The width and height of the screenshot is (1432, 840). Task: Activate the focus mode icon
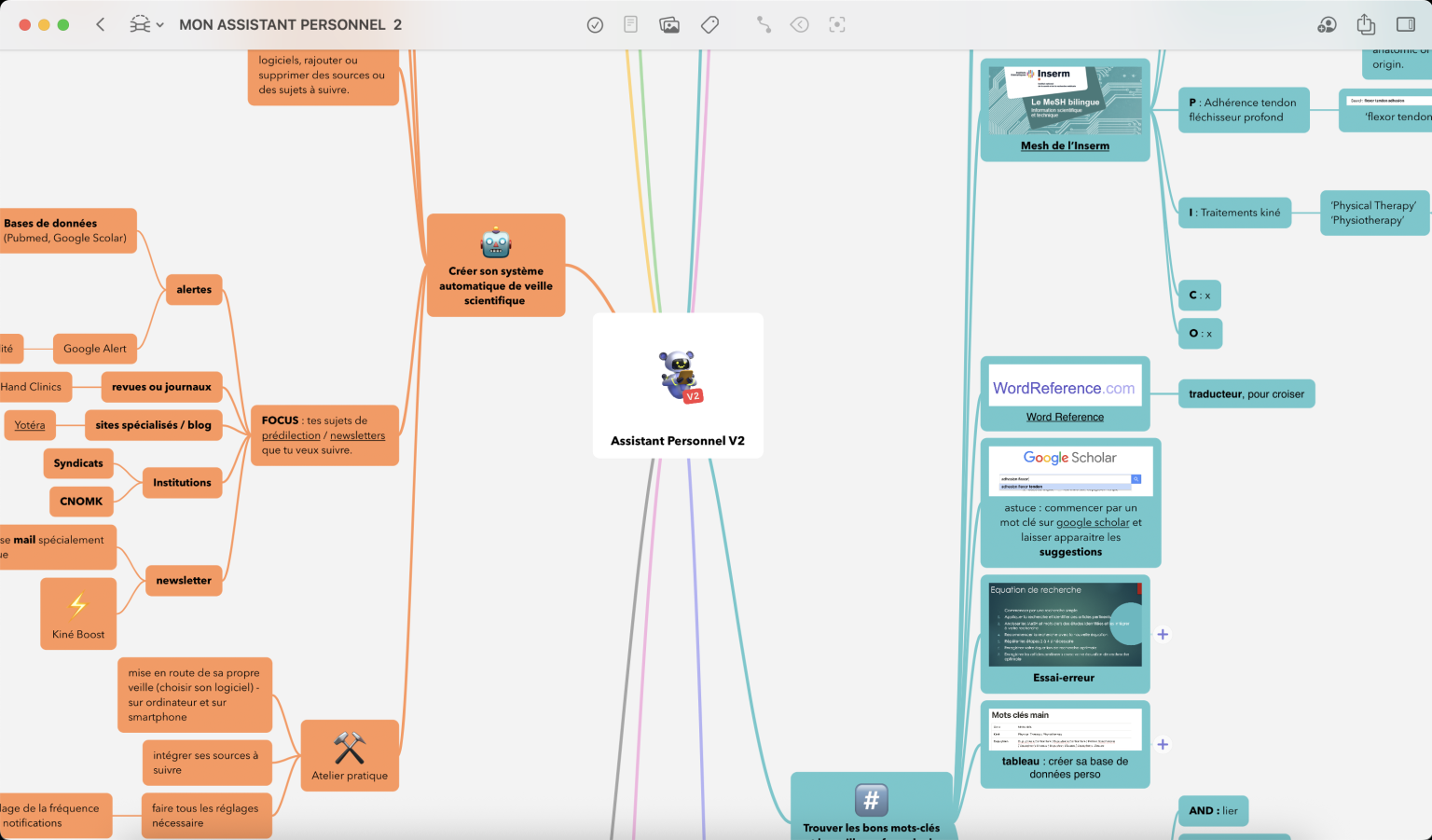pos(837,25)
